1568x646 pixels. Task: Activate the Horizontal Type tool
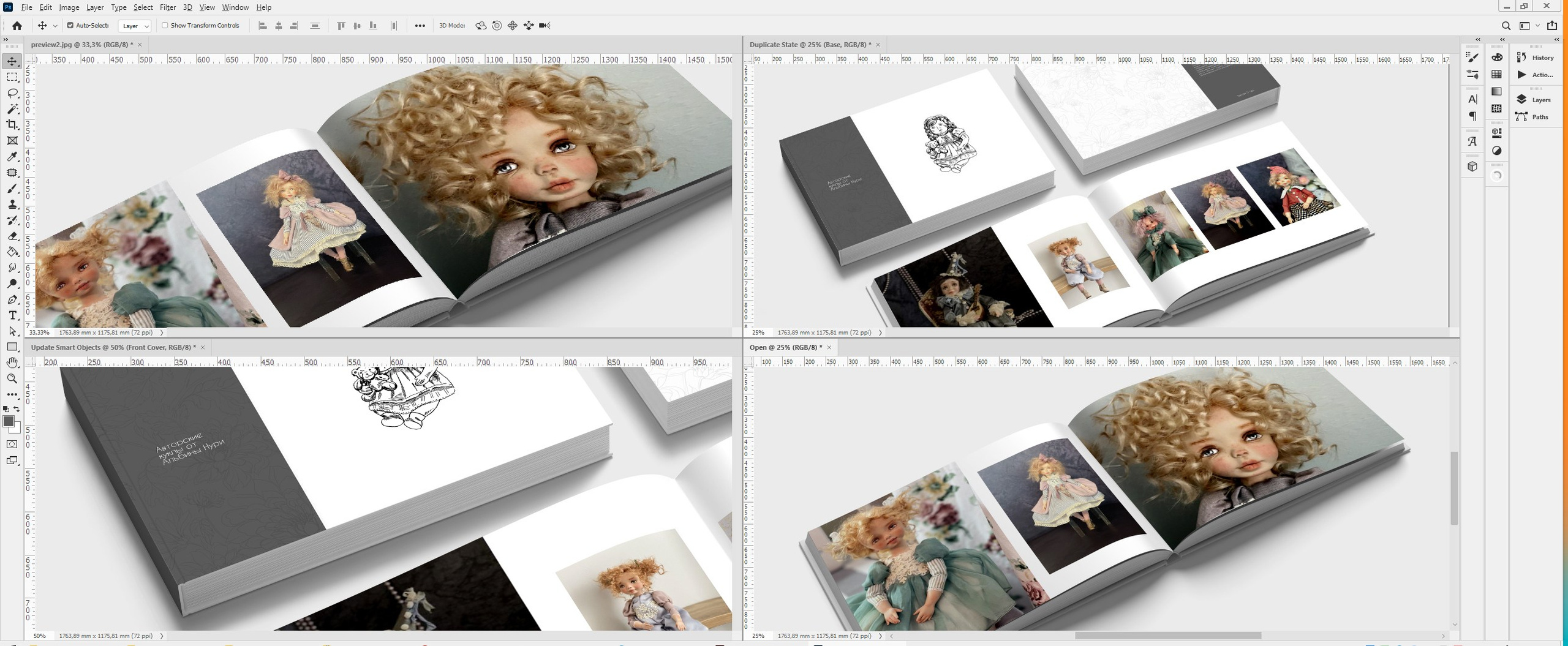coord(12,315)
